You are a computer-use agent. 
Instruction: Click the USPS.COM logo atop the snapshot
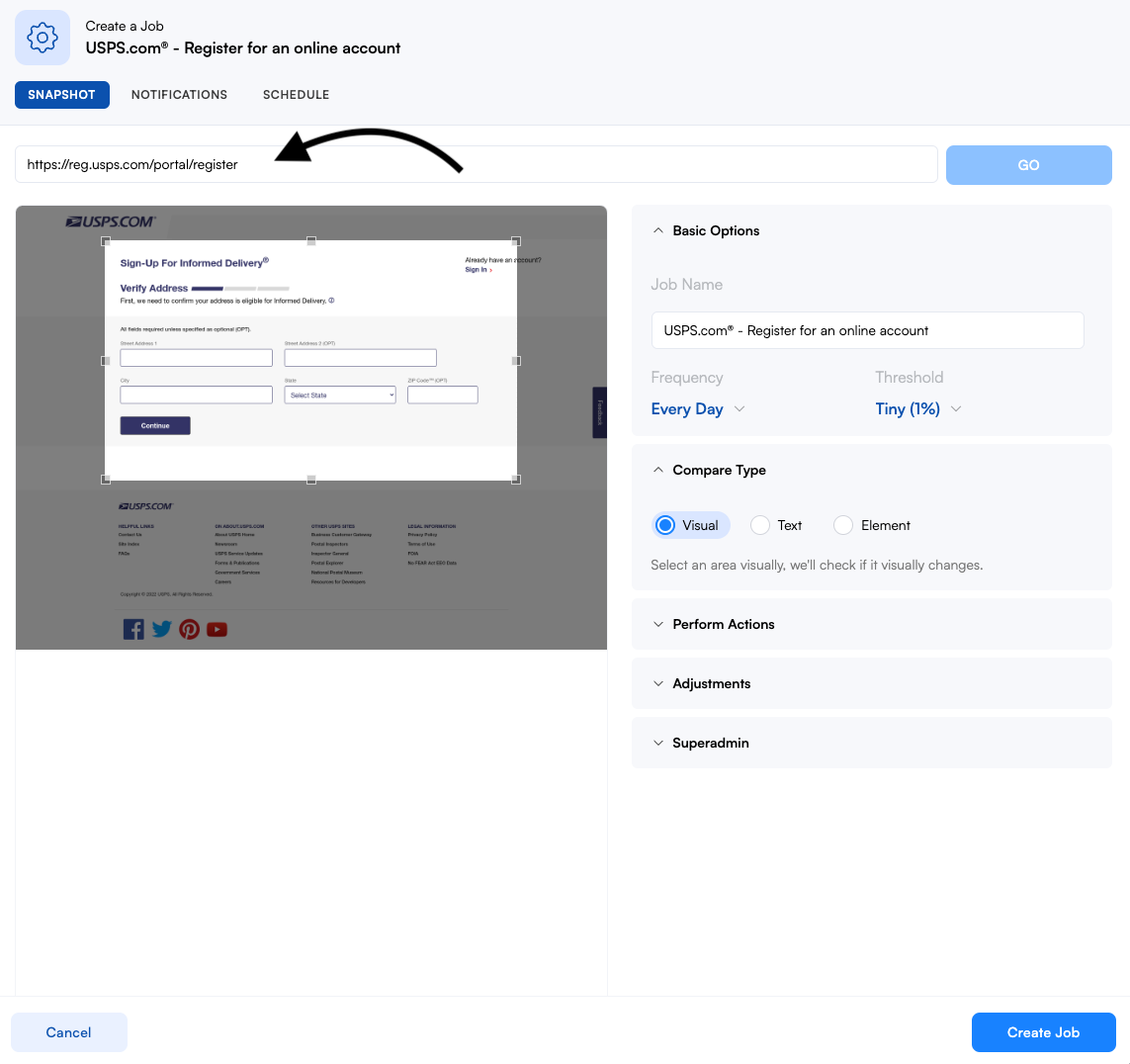111,222
